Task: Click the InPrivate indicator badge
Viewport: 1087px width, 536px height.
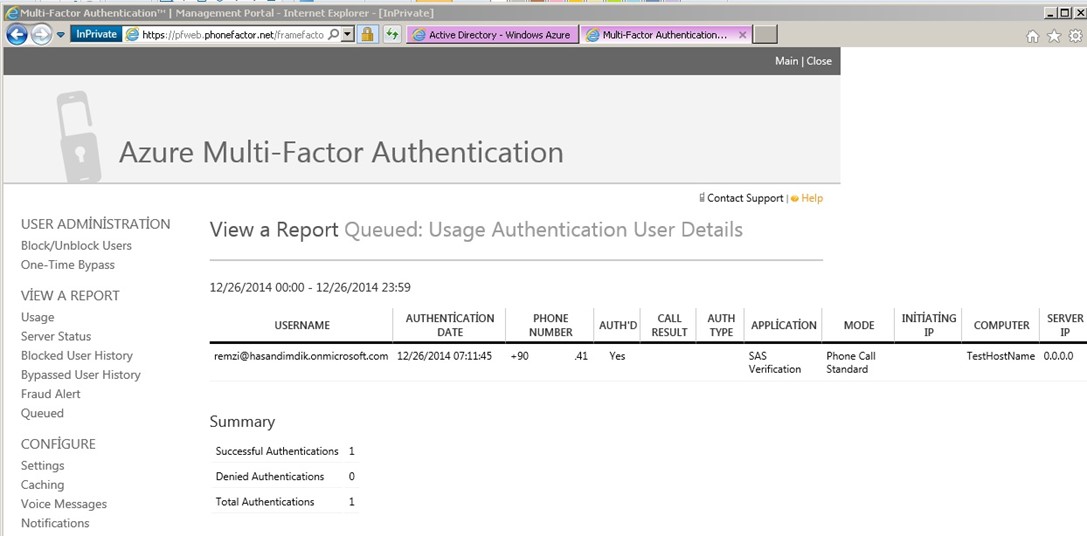Action: click(x=96, y=34)
